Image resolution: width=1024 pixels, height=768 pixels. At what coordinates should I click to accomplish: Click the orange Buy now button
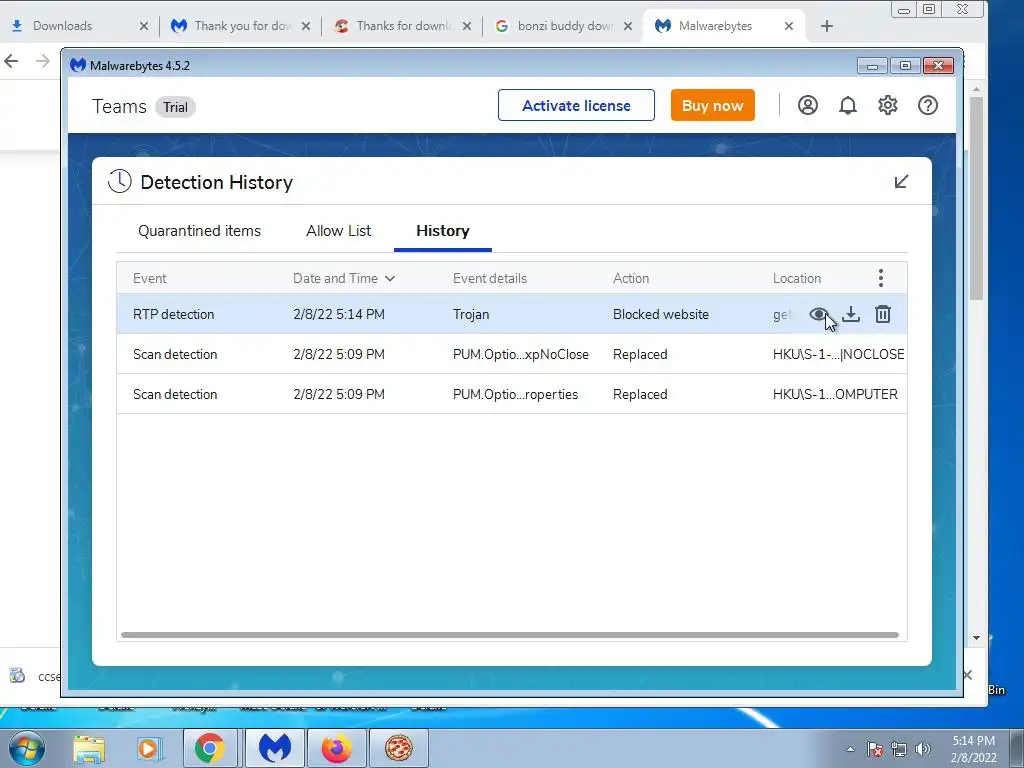coord(712,105)
